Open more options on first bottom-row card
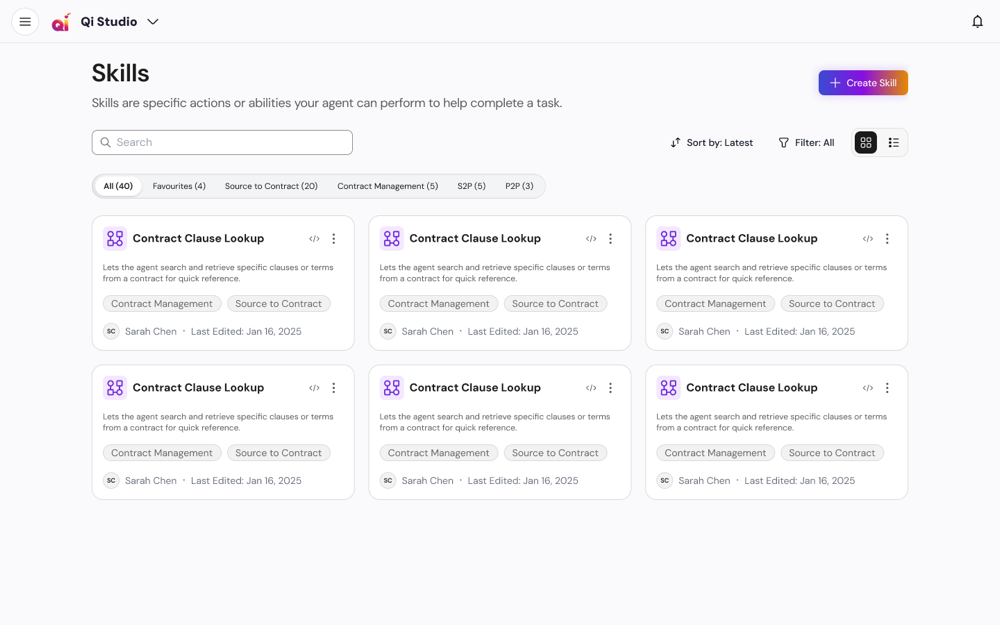Screen dimensions: 1000x625 tap(334, 388)
